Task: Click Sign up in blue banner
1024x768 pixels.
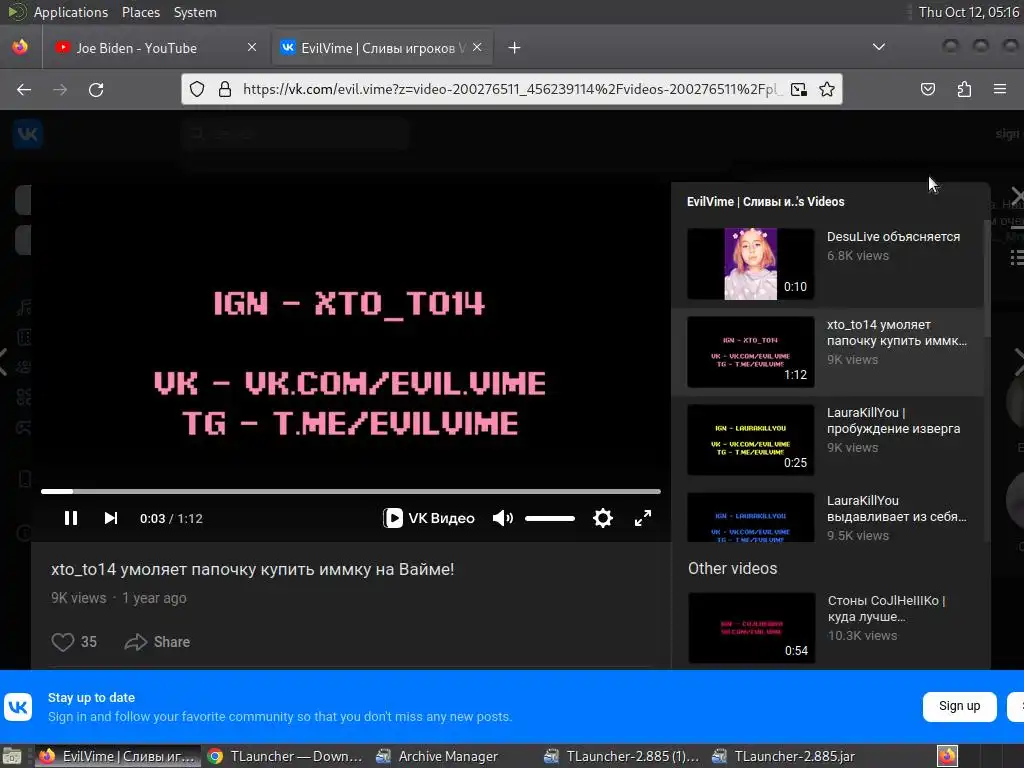Action: point(959,706)
